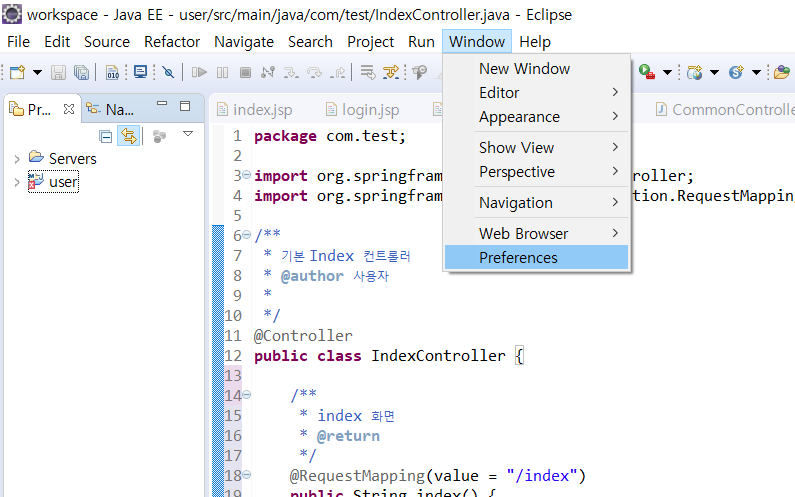Click the blue S create-new icon
This screenshot has height=497, width=795.
pos(736,73)
